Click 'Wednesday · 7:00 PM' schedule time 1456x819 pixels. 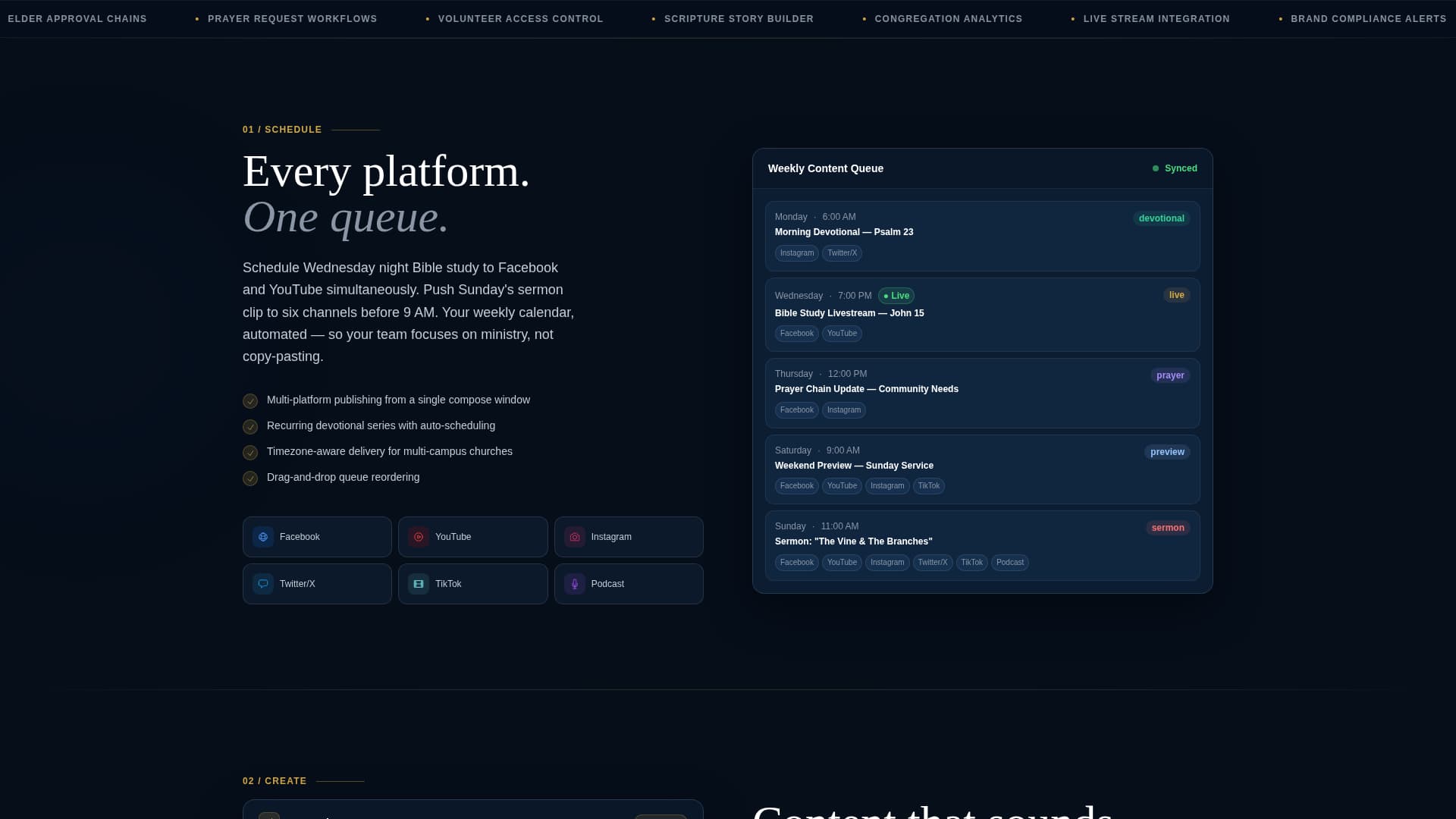(x=824, y=296)
